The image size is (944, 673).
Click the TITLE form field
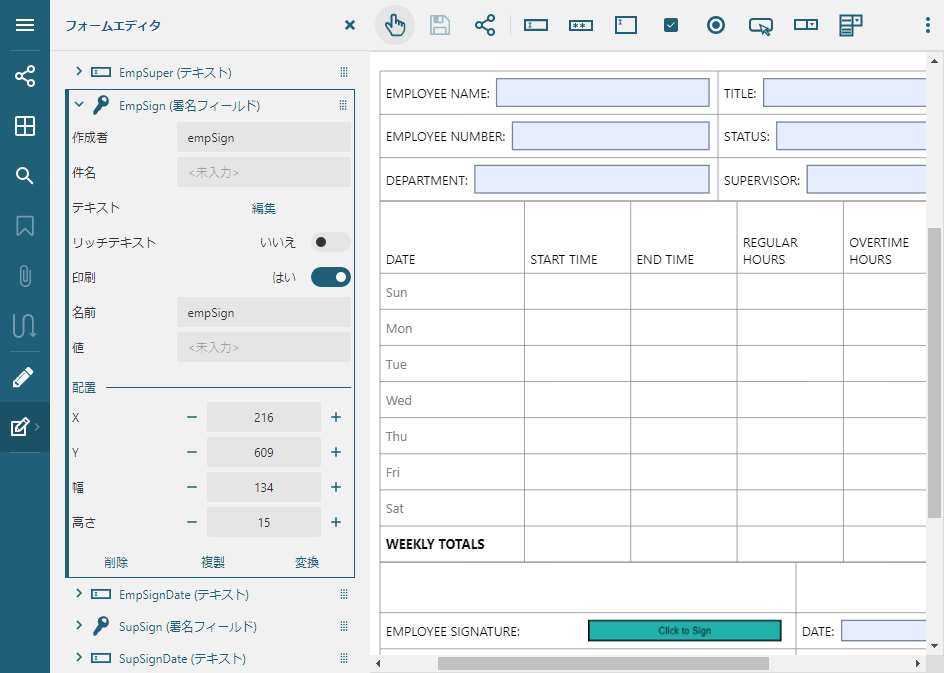845,92
